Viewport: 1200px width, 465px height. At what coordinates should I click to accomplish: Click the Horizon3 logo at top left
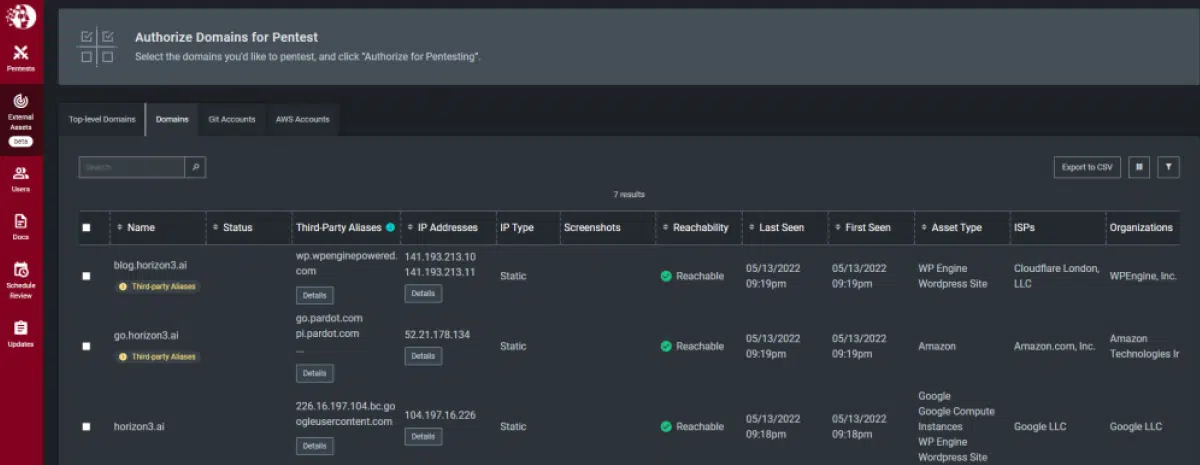pos(20,16)
